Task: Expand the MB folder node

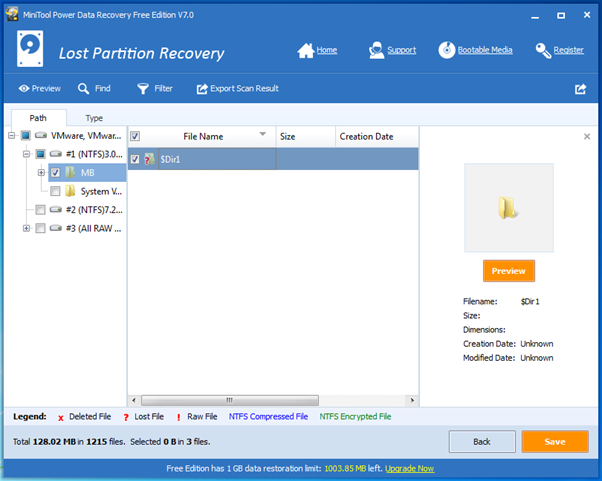Action: (41, 172)
